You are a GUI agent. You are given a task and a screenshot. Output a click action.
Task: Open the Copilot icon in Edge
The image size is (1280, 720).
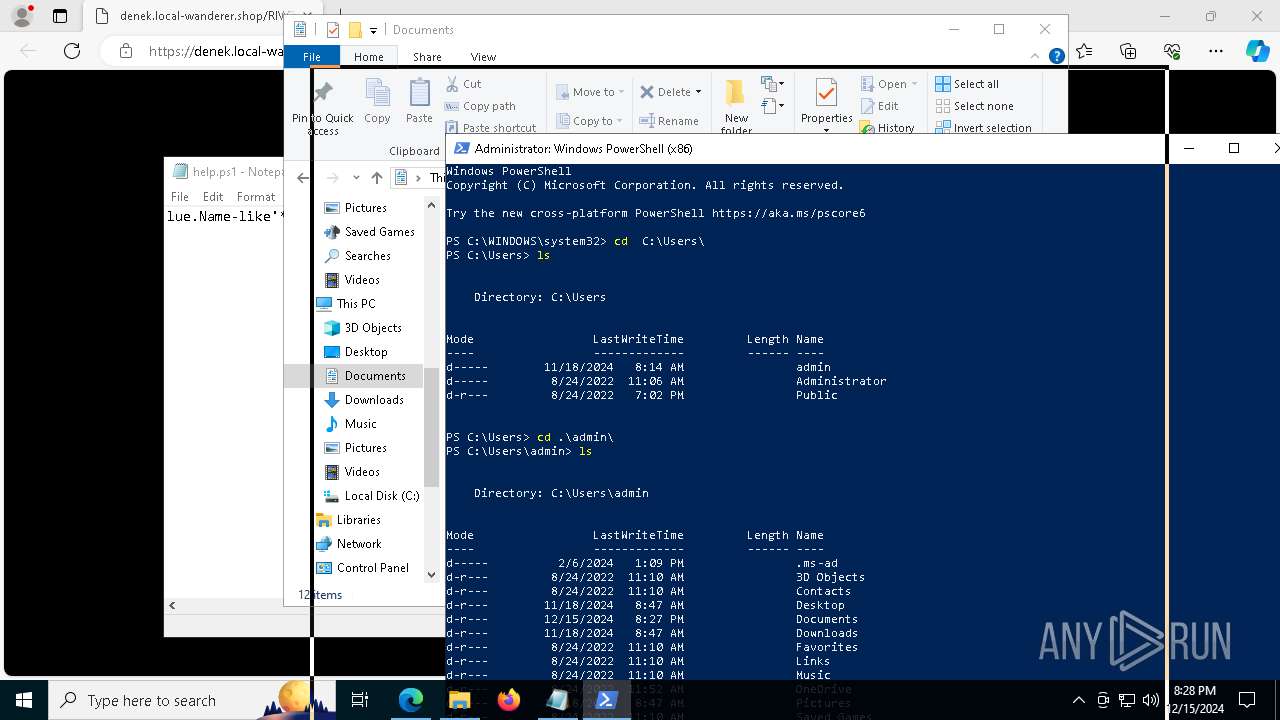click(x=1258, y=51)
